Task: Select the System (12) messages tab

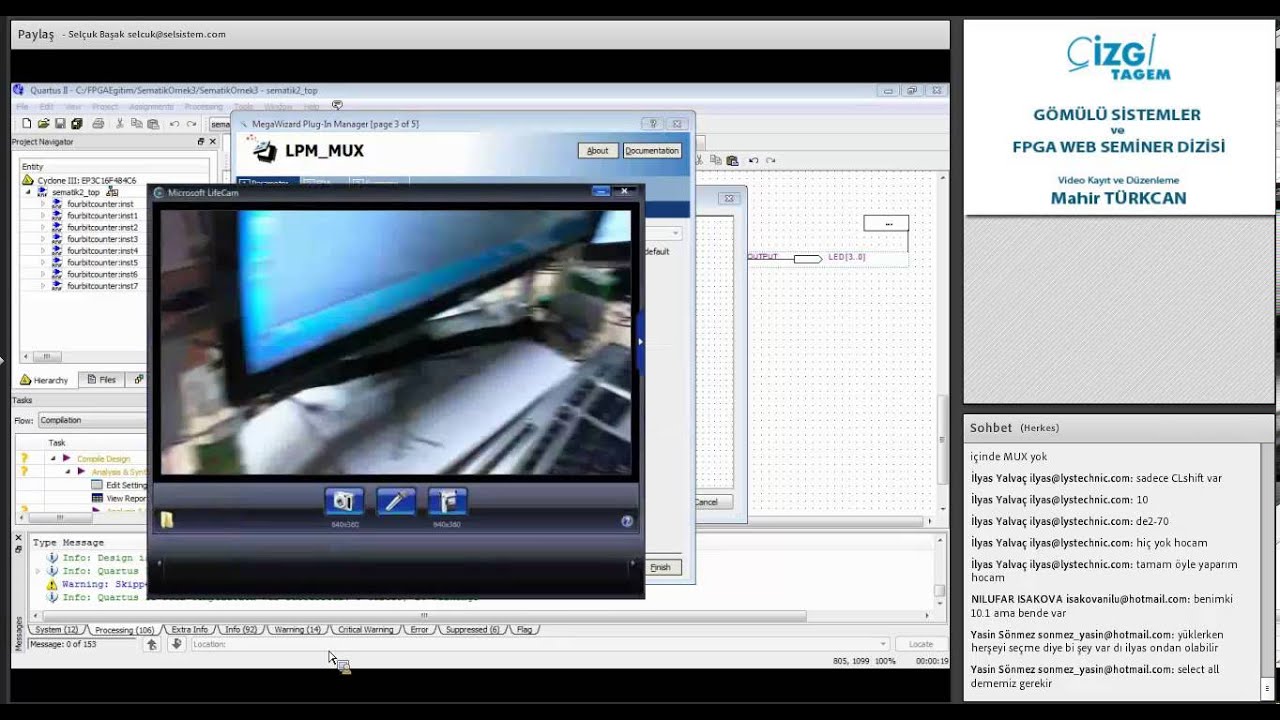Action: pyautogui.click(x=56, y=630)
